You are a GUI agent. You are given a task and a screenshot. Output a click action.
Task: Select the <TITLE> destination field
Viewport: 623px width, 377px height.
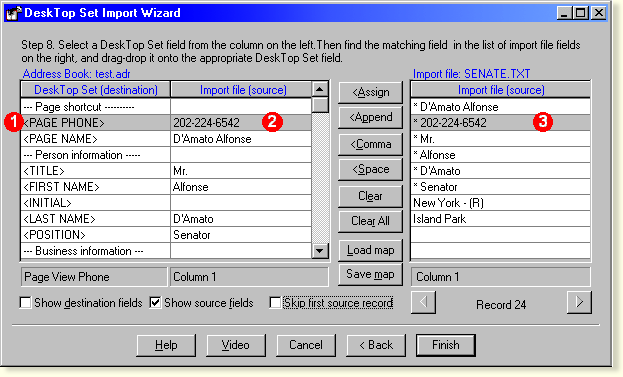click(x=95, y=171)
